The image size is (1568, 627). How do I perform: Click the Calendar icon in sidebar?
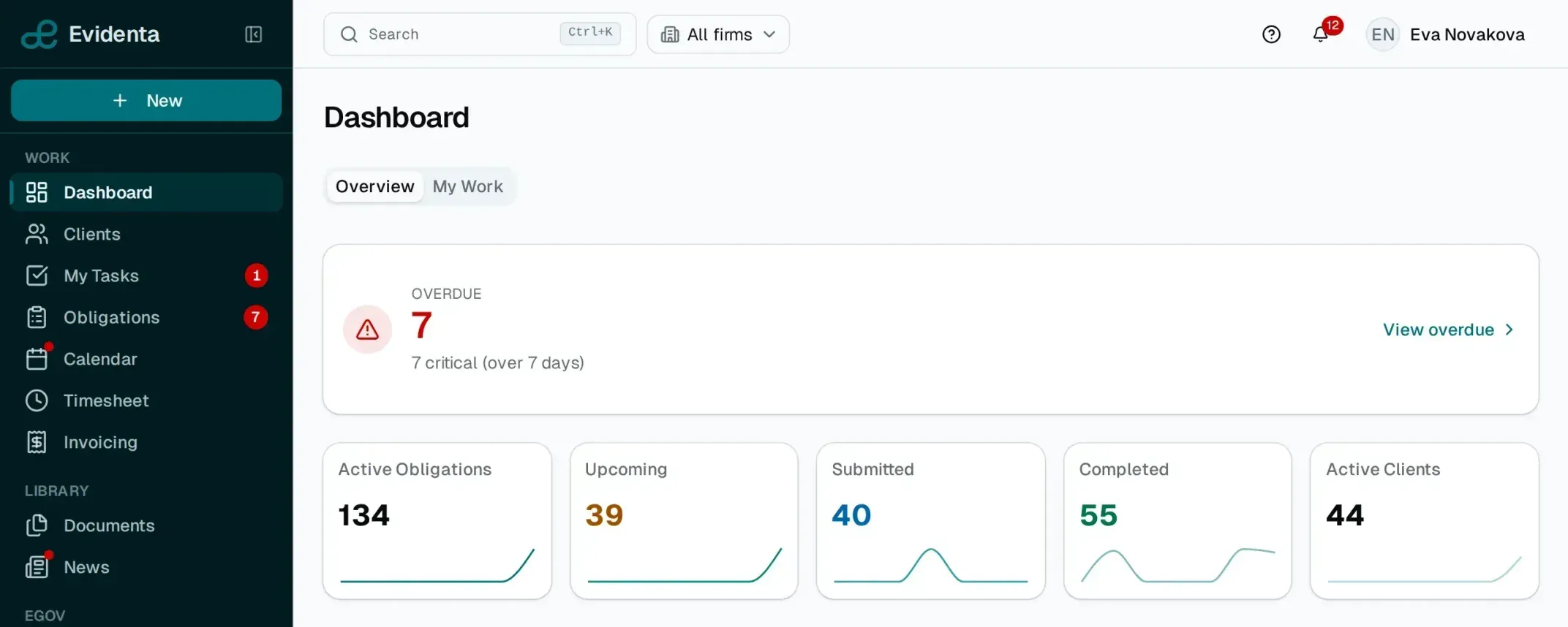(x=37, y=359)
